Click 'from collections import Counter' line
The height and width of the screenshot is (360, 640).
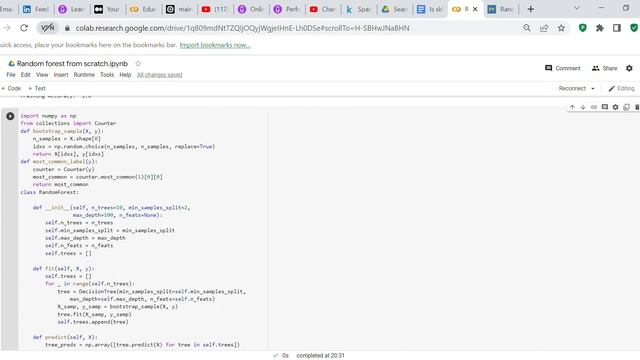pyautogui.click(x=69, y=123)
